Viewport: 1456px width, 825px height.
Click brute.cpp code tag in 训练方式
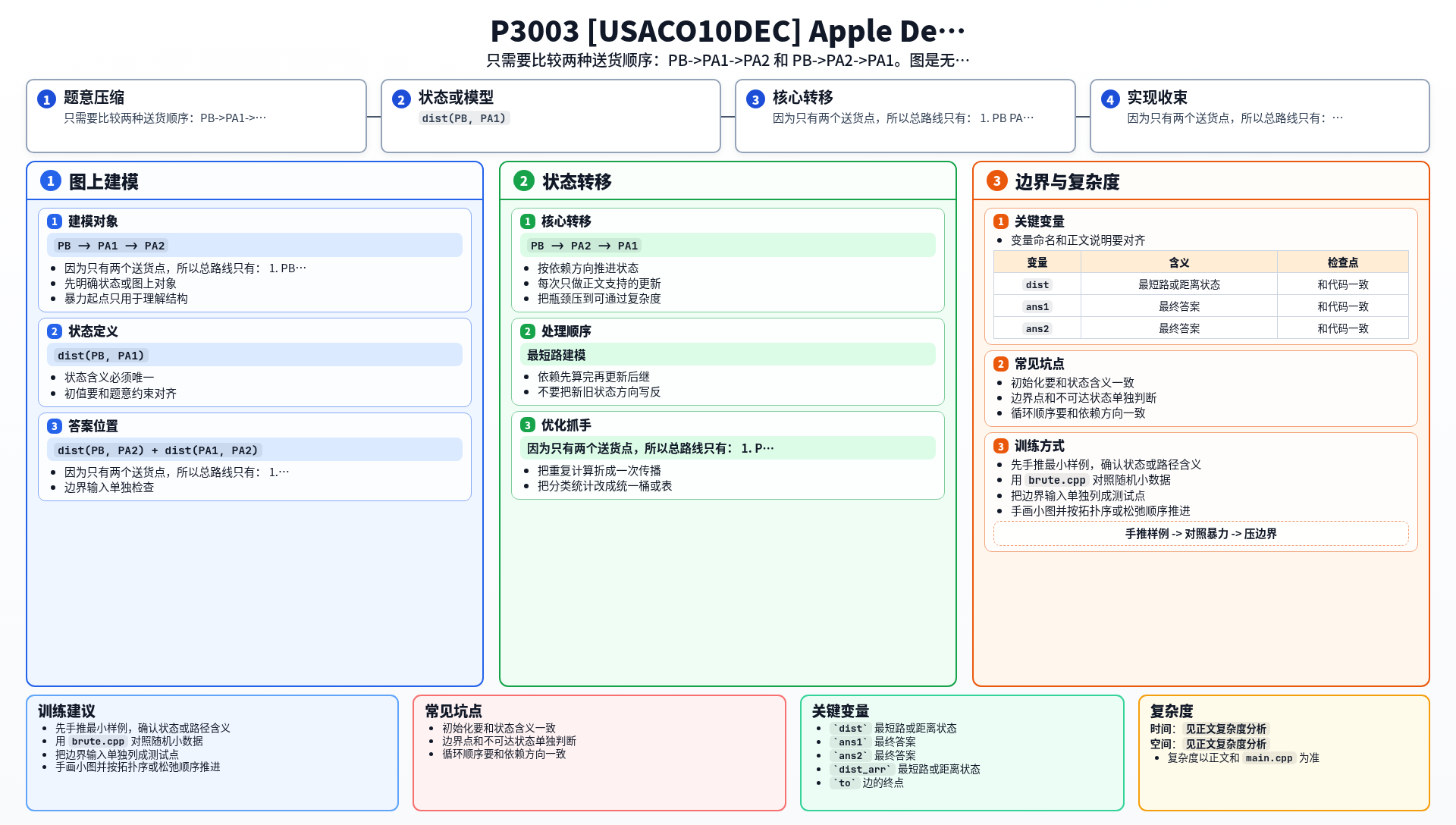[1057, 480]
